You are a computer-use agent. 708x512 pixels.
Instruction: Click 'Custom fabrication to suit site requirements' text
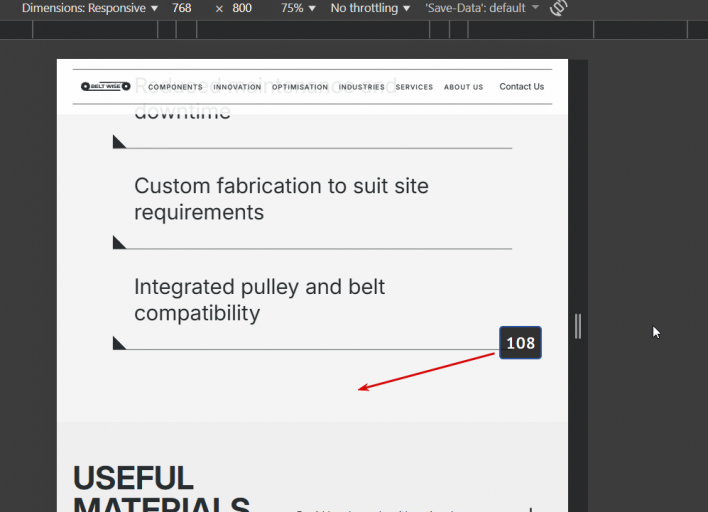[x=281, y=199]
